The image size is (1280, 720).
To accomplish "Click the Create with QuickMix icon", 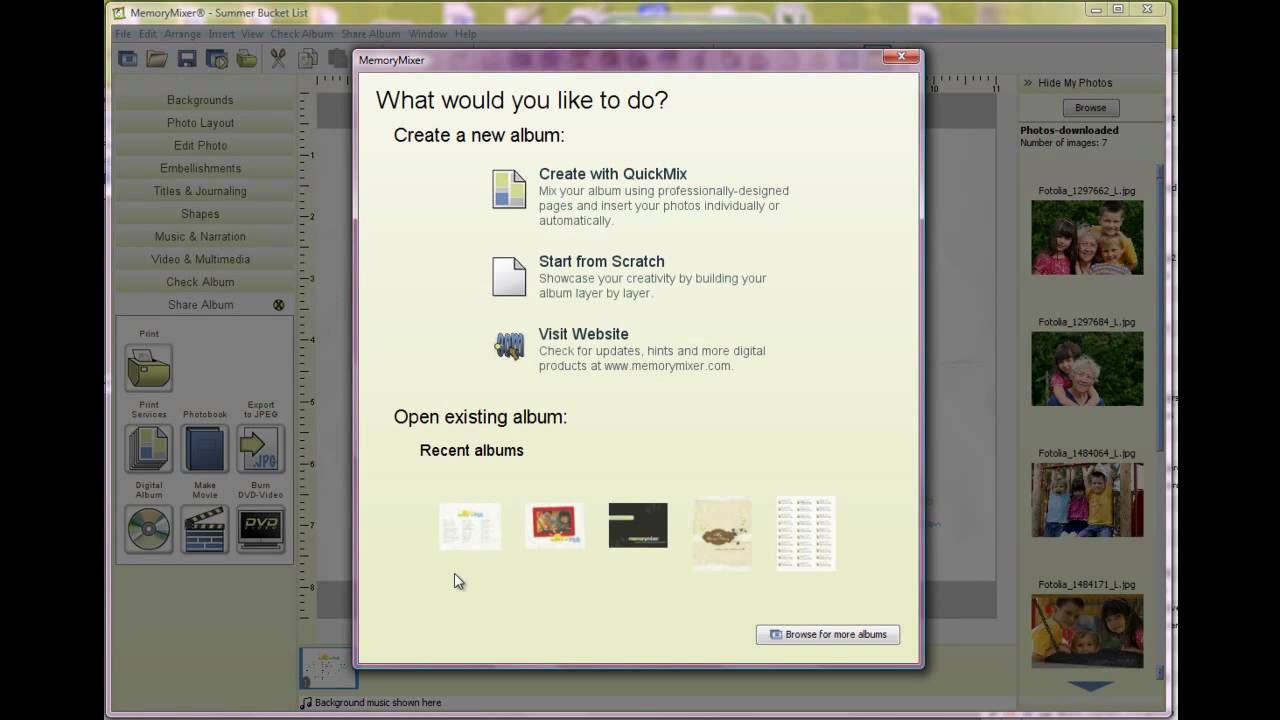I will [509, 189].
